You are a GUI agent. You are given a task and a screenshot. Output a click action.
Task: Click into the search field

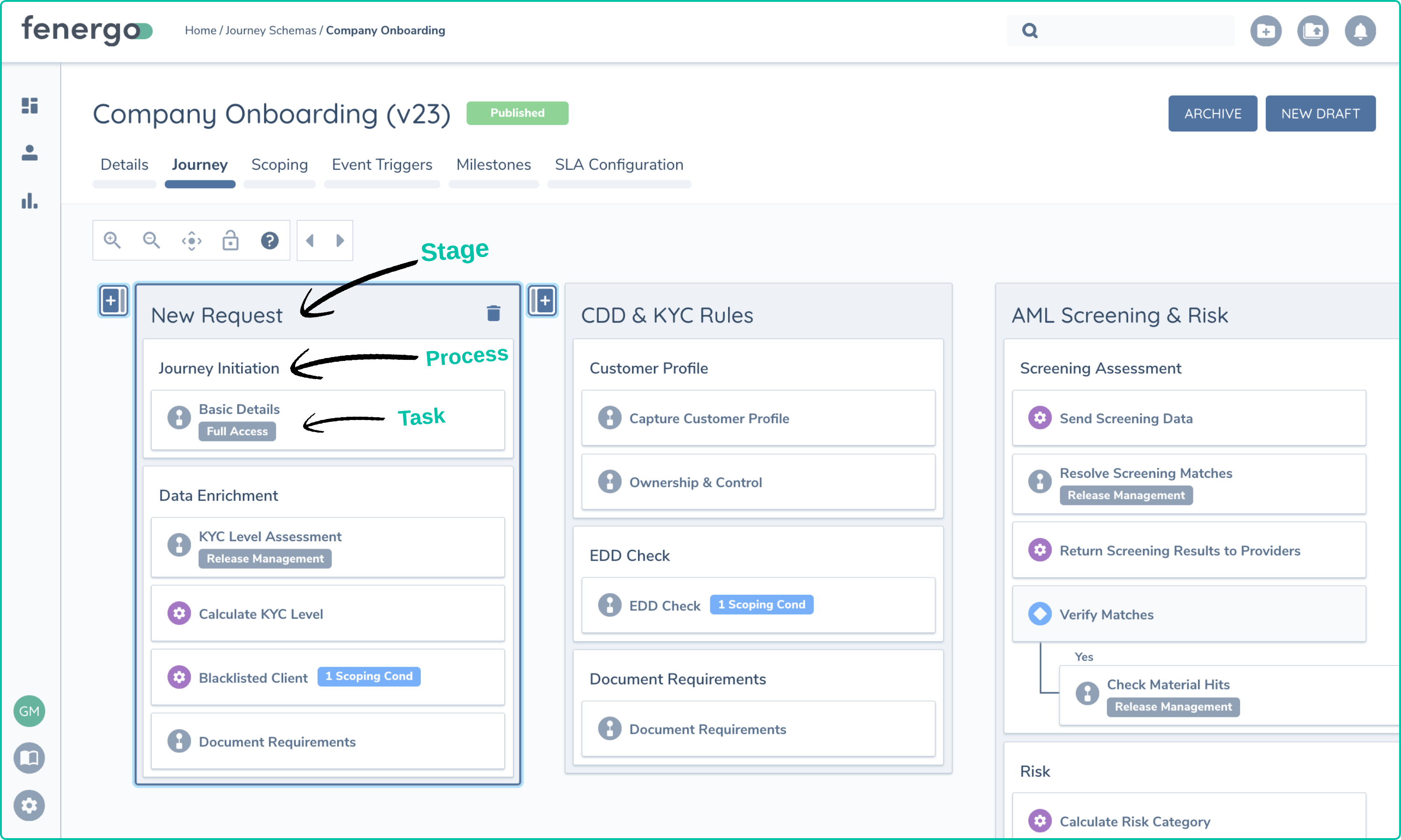click(1132, 31)
